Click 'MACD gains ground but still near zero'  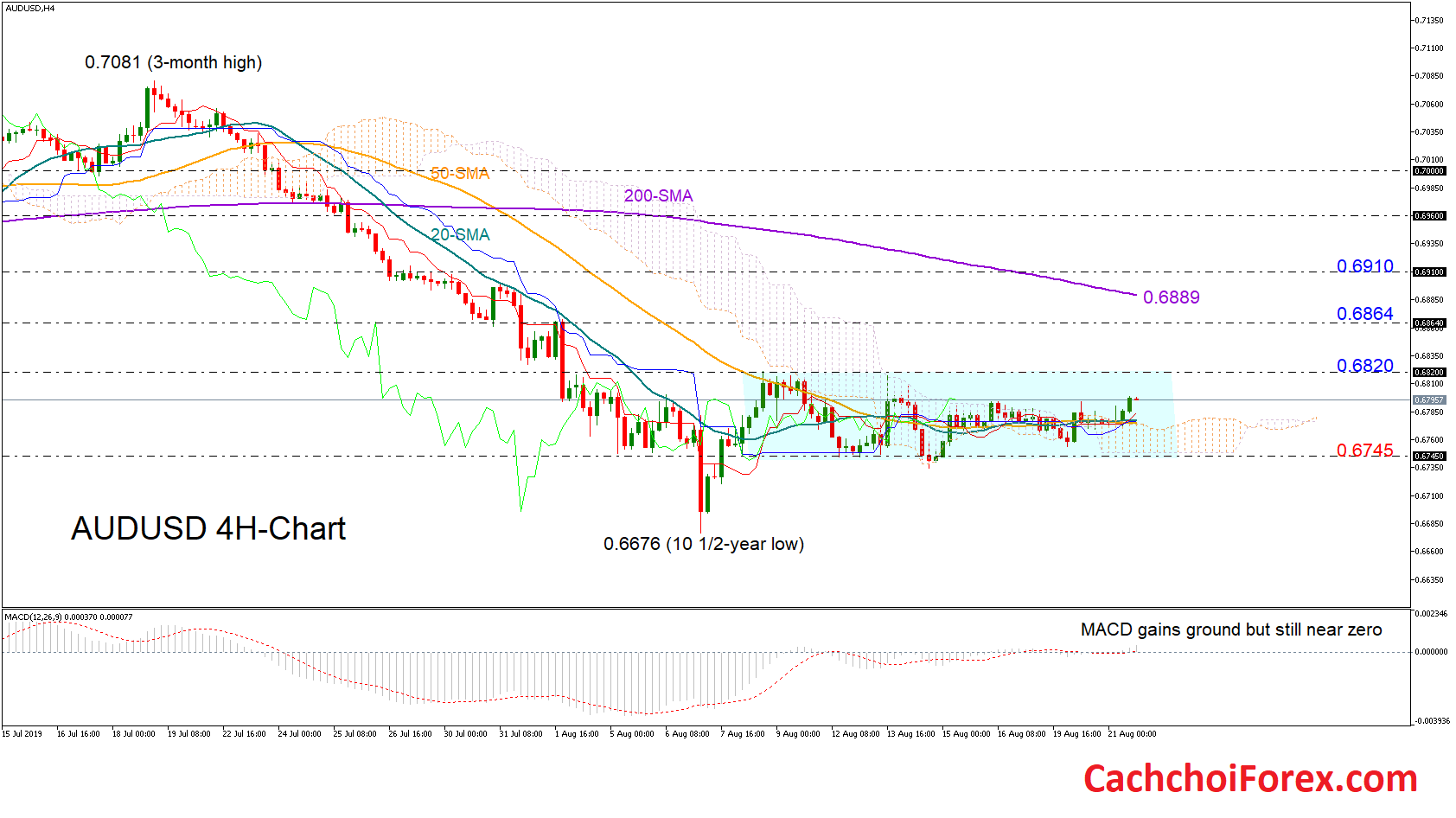tap(1231, 630)
